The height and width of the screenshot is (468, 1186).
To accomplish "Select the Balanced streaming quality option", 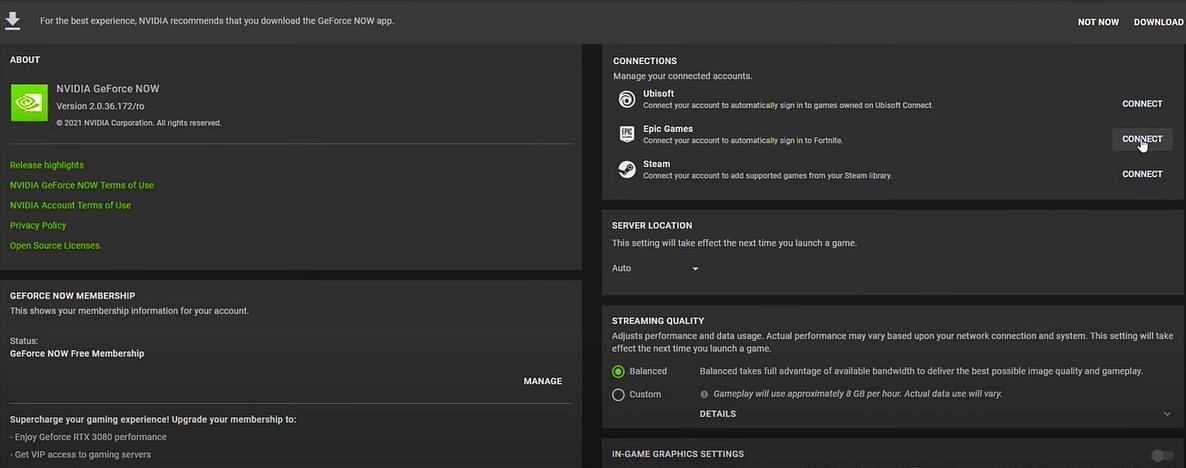I will click(618, 371).
